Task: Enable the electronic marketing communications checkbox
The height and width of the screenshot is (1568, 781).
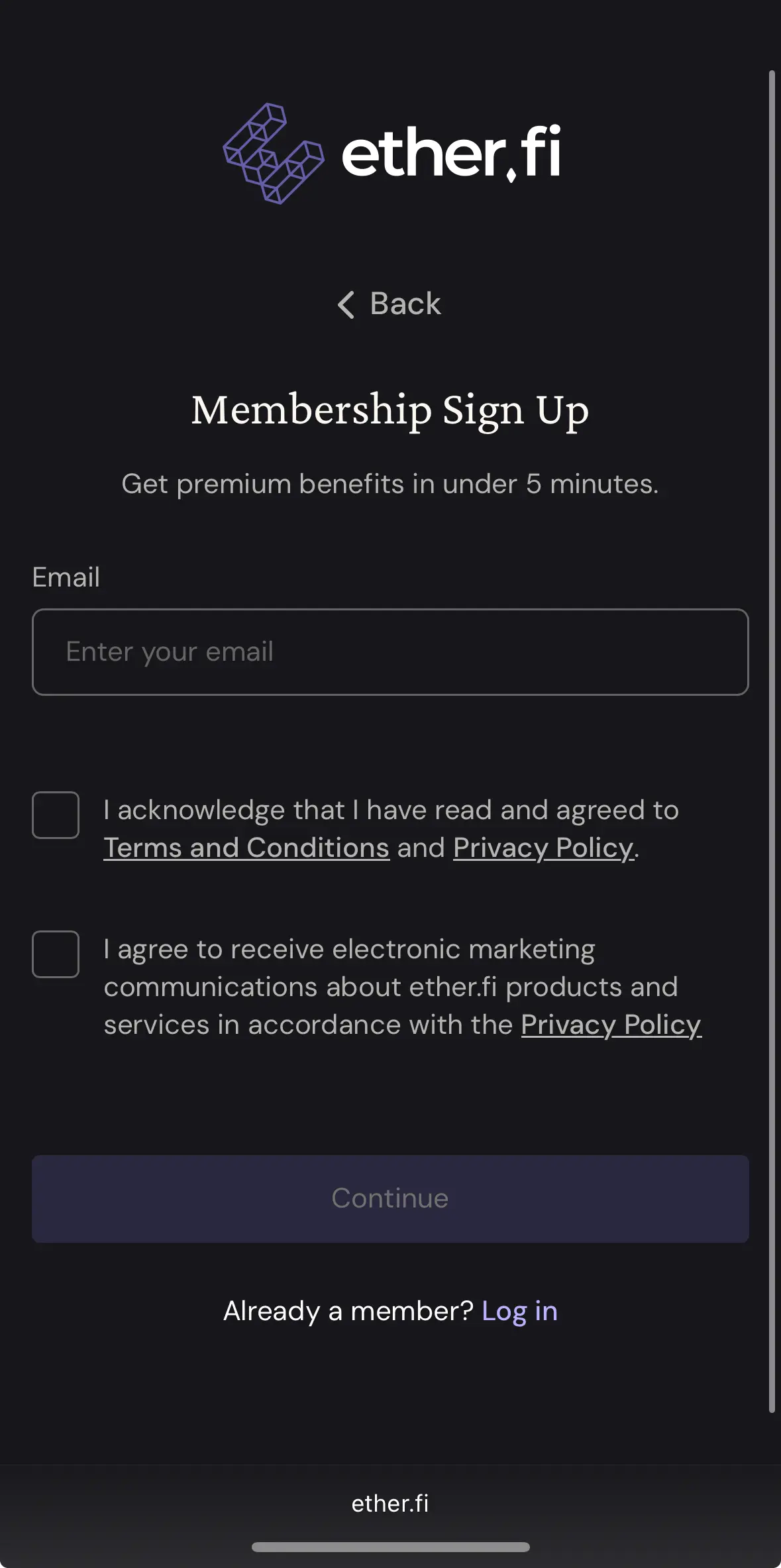Action: (x=56, y=954)
